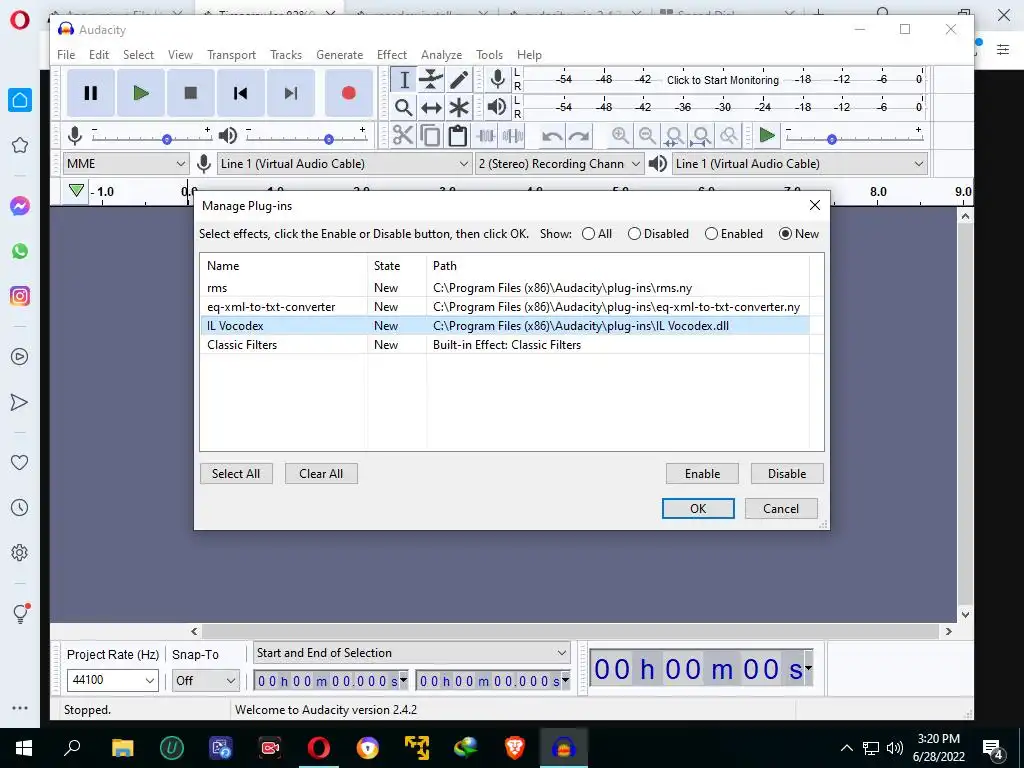Open Start and End of Selection dropdown
Viewport: 1024px width, 768px height.
[411, 653]
